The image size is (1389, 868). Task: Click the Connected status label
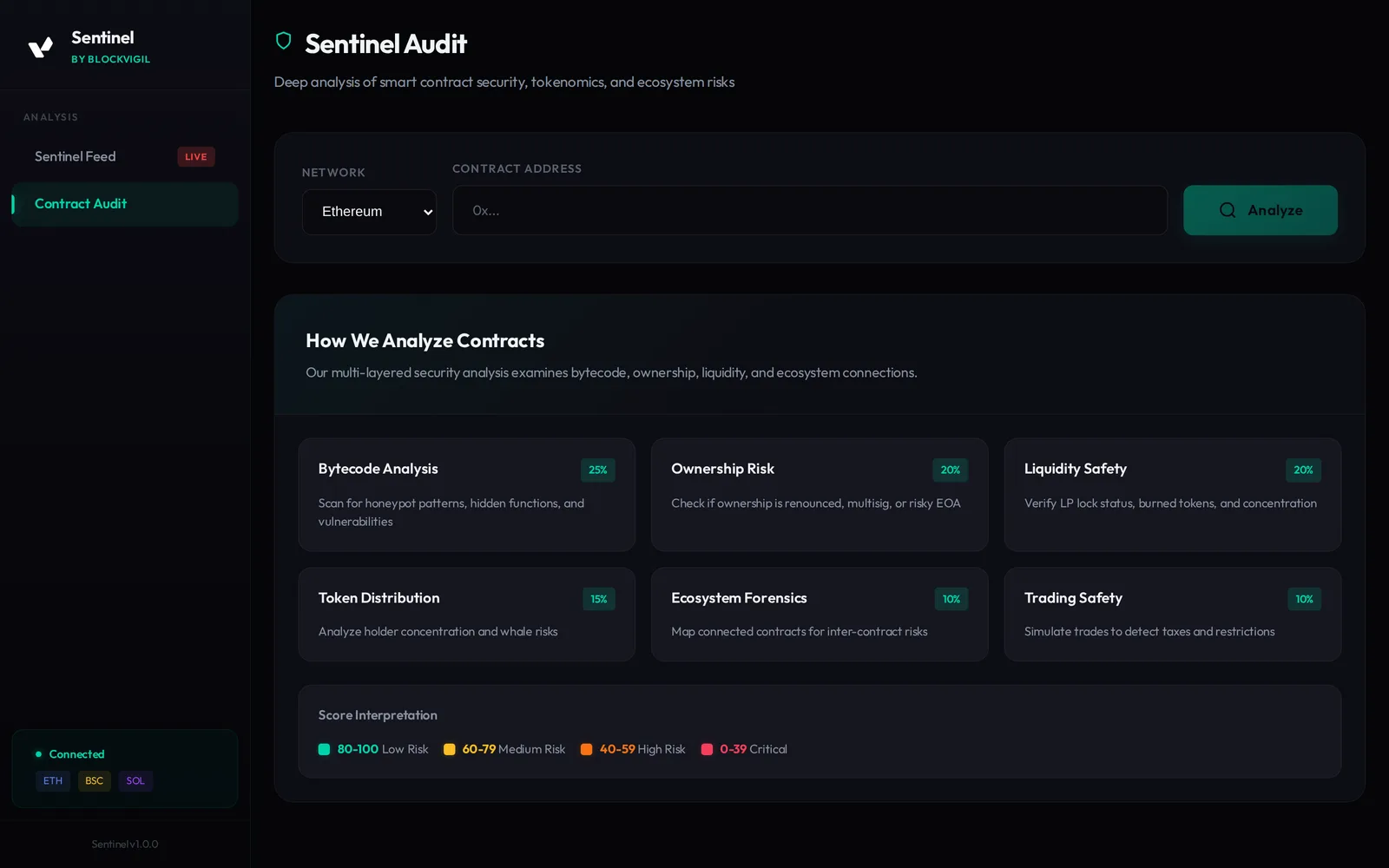(x=76, y=754)
